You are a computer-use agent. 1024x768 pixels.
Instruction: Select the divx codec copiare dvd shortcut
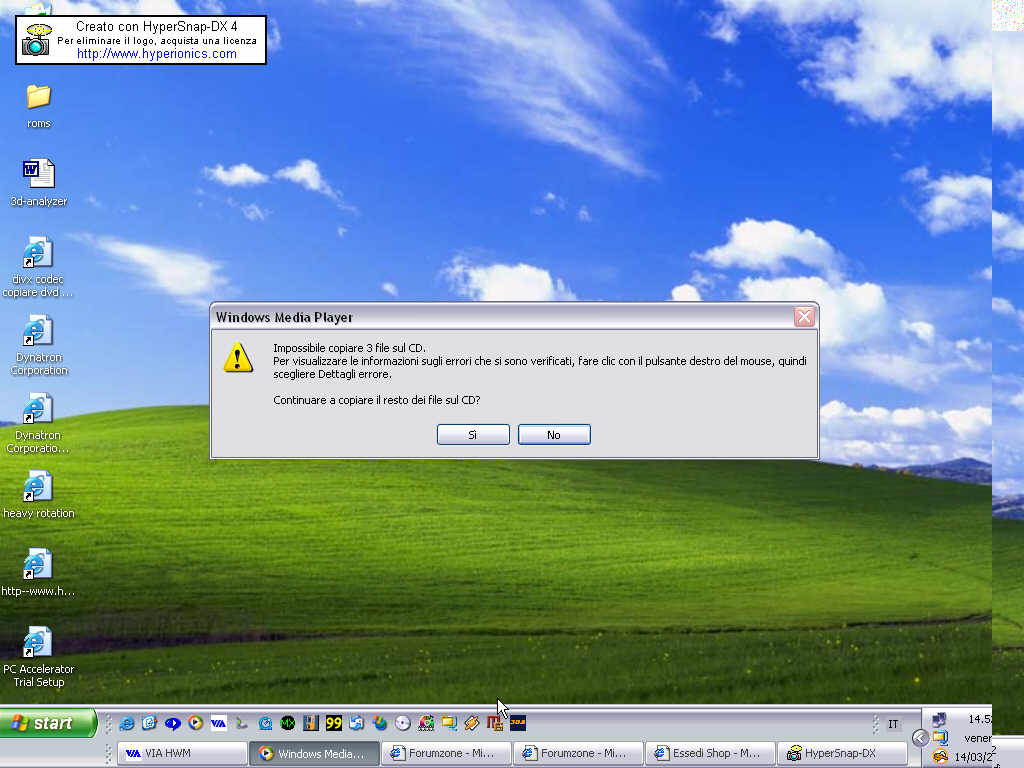(x=38, y=268)
